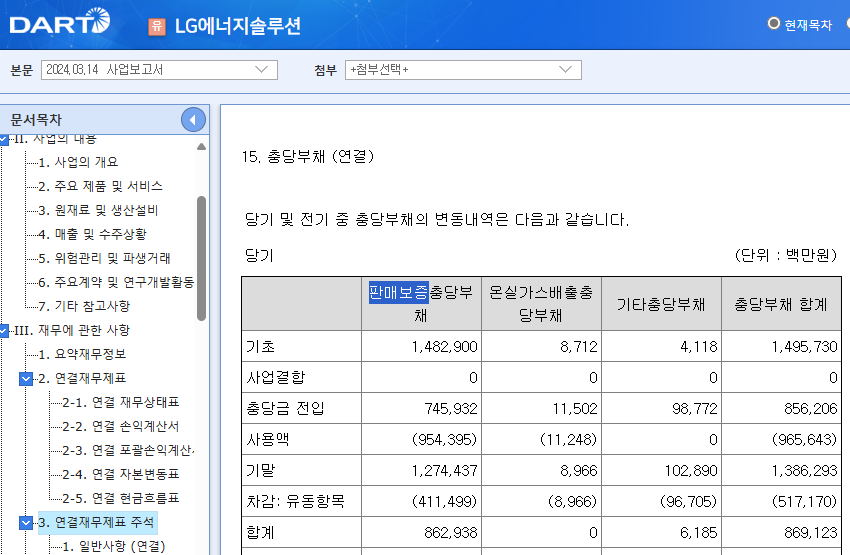Click the 차감: 유동항목 row label
The image size is (850, 555).
(295, 501)
